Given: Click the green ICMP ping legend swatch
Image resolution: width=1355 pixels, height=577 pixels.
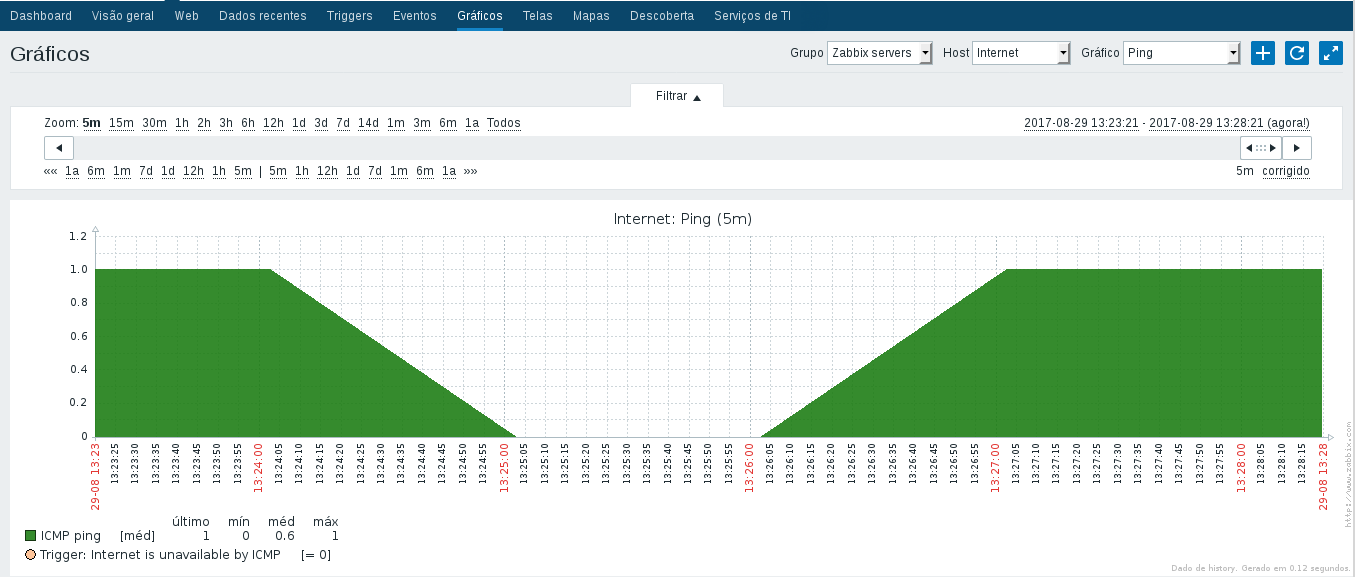Looking at the screenshot, I should [x=30, y=536].
